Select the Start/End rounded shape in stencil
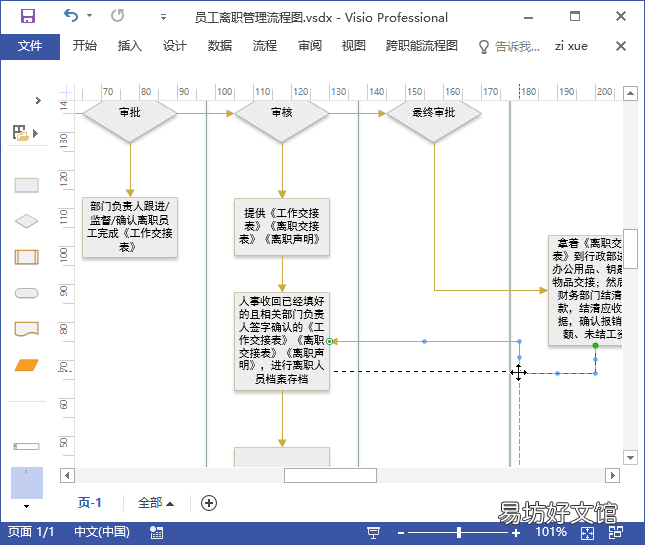This screenshot has height=545, width=645. 27,293
